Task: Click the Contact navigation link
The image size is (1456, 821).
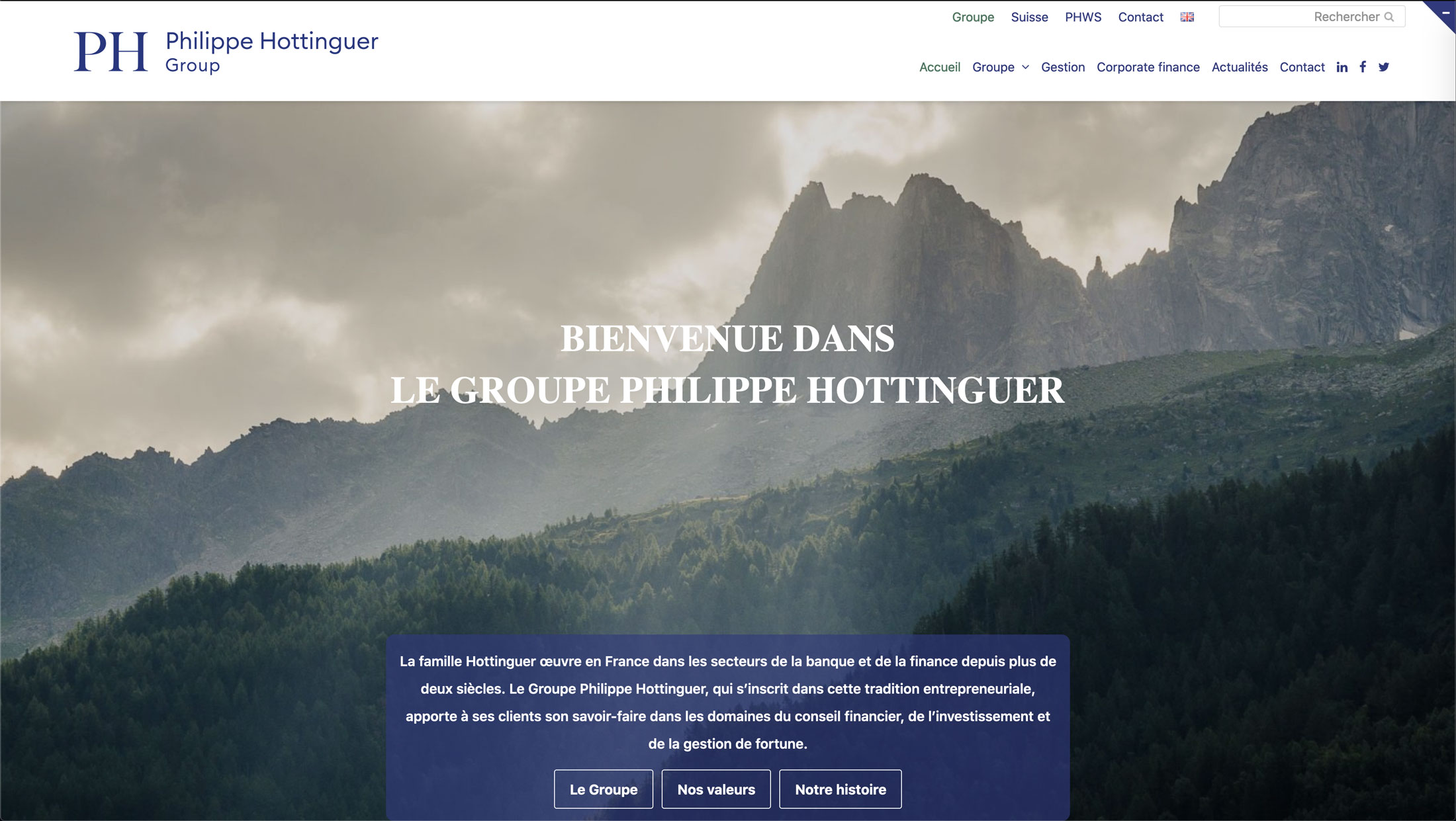Action: pos(1303,66)
